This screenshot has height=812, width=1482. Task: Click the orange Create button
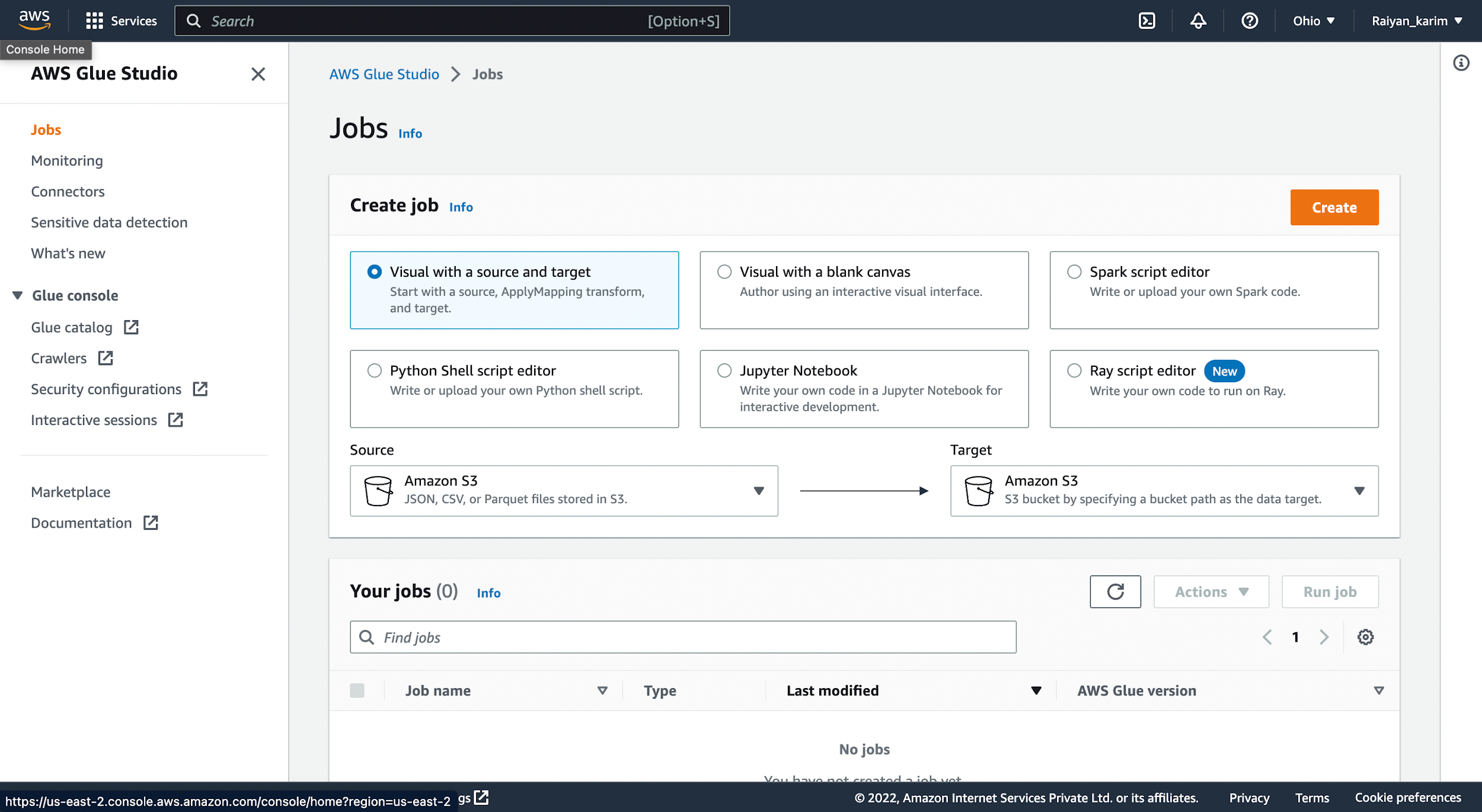pyautogui.click(x=1334, y=207)
